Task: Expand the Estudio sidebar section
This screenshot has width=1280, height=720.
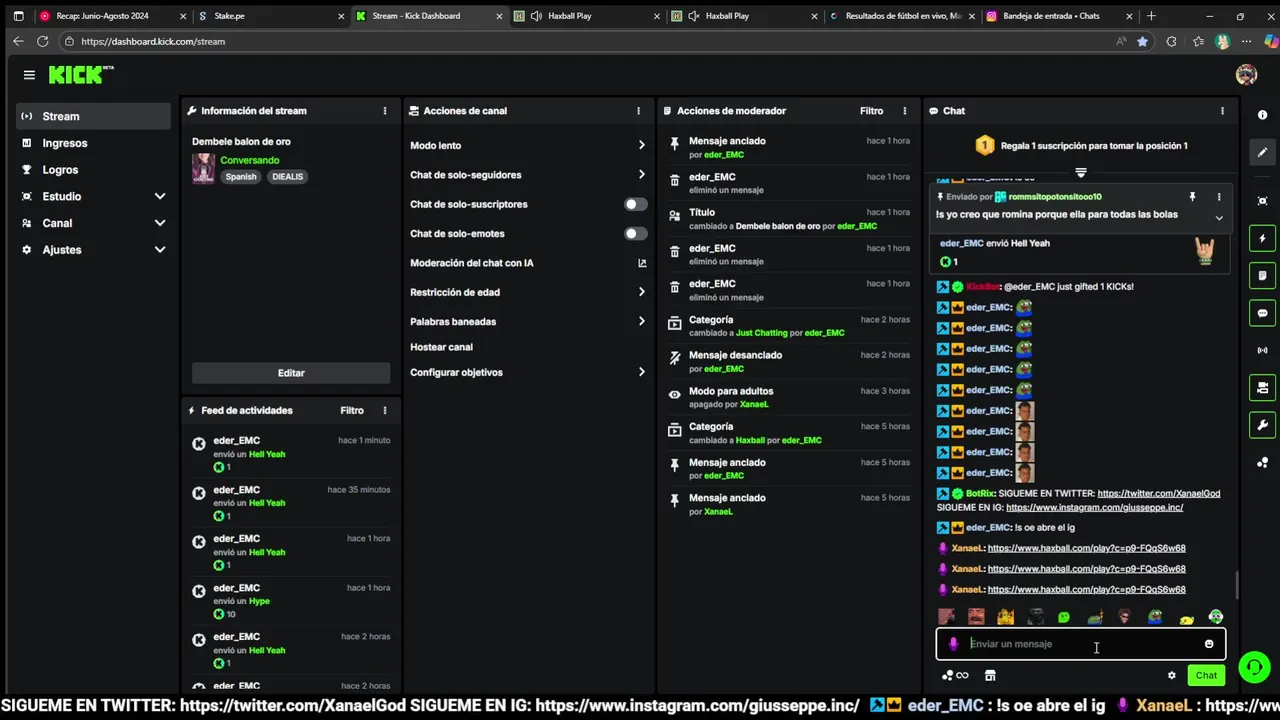Action: click(x=160, y=196)
